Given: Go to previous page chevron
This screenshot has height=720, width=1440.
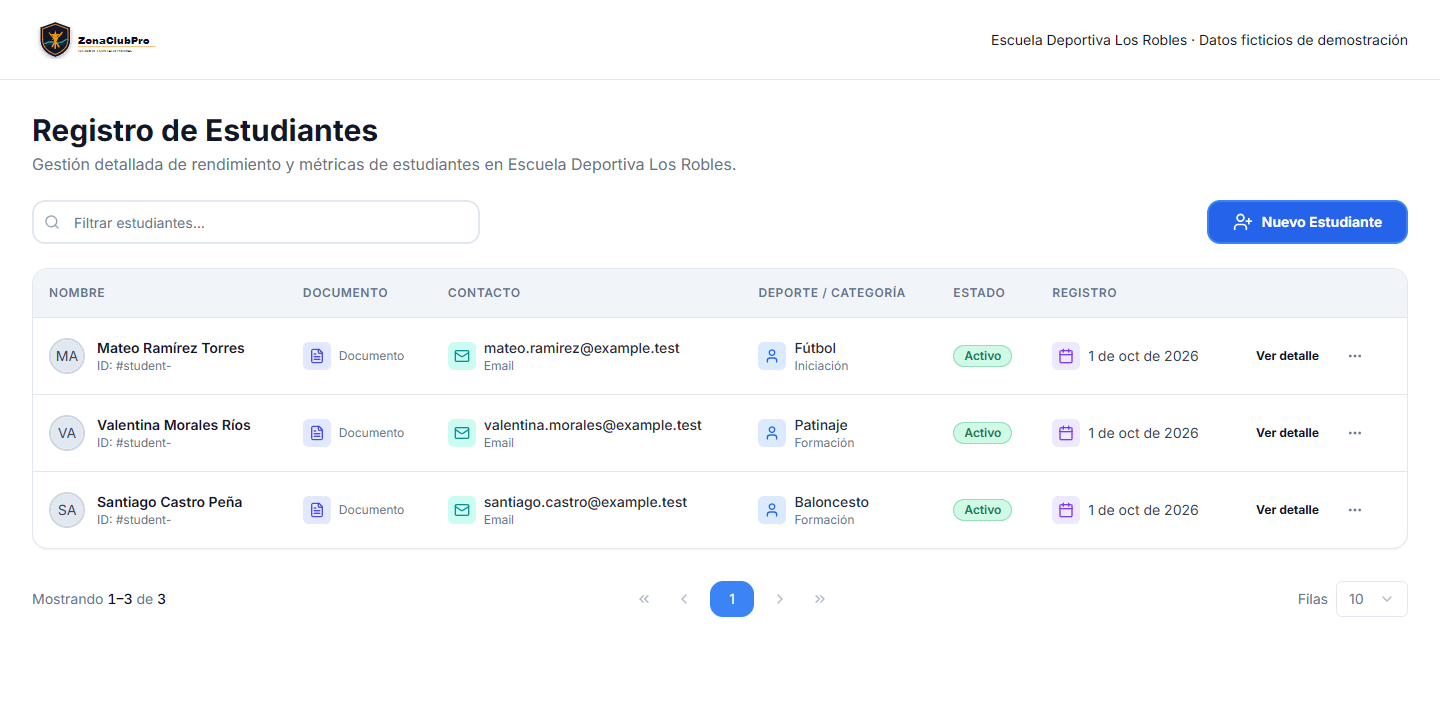Looking at the screenshot, I should 684,599.
